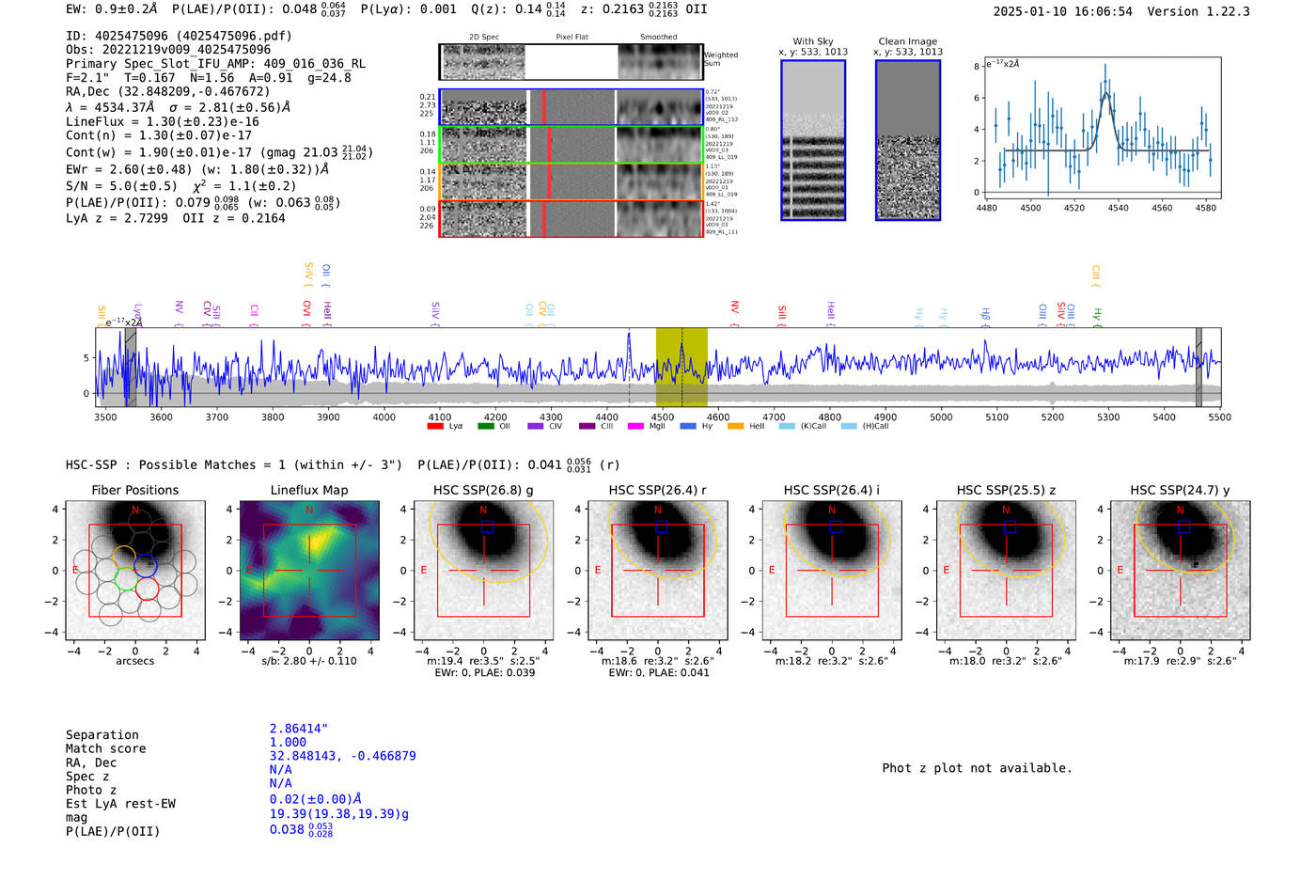
Task: Click the timestamp 2025-01-10 16:06:54
Action: [x=1063, y=11]
